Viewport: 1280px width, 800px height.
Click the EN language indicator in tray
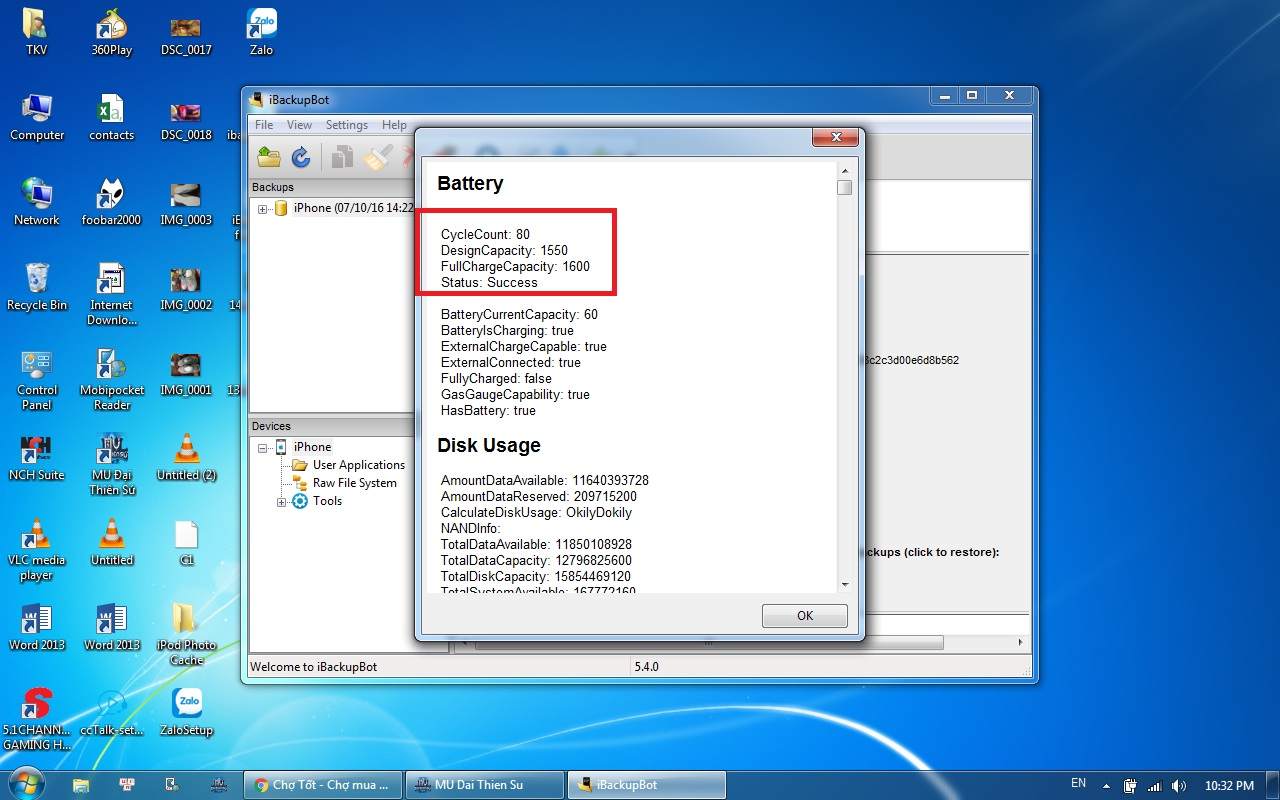coord(1078,784)
